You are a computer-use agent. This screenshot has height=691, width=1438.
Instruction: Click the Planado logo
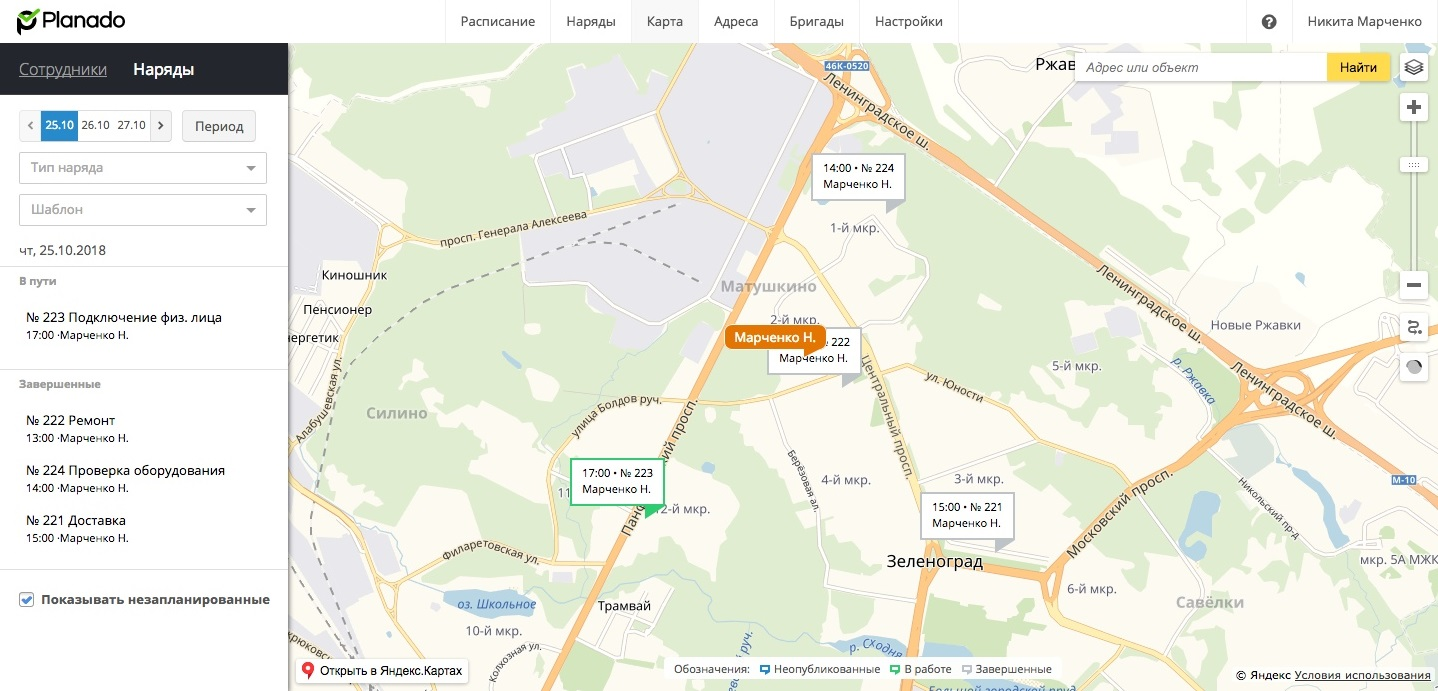point(71,21)
